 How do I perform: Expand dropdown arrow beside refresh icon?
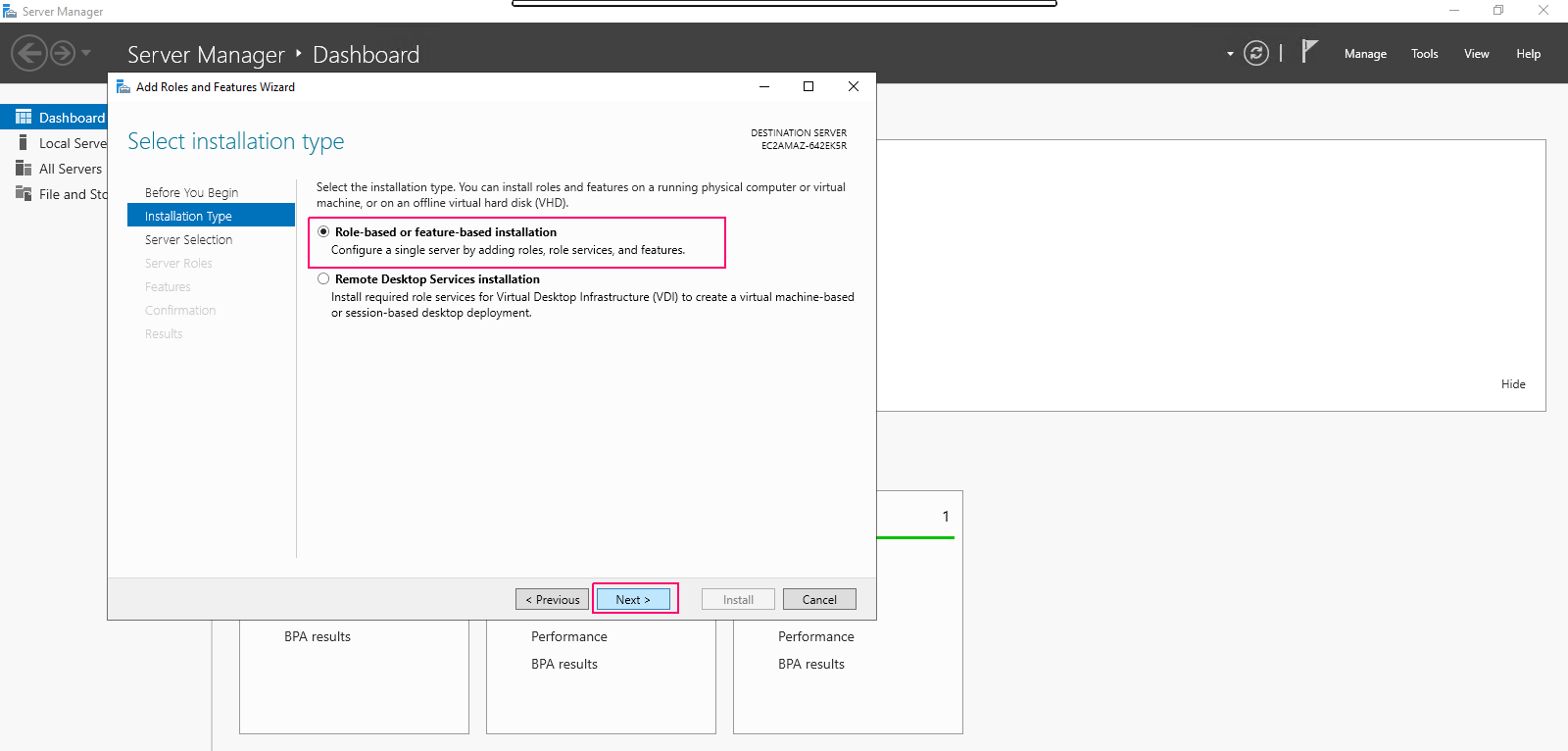[1230, 54]
